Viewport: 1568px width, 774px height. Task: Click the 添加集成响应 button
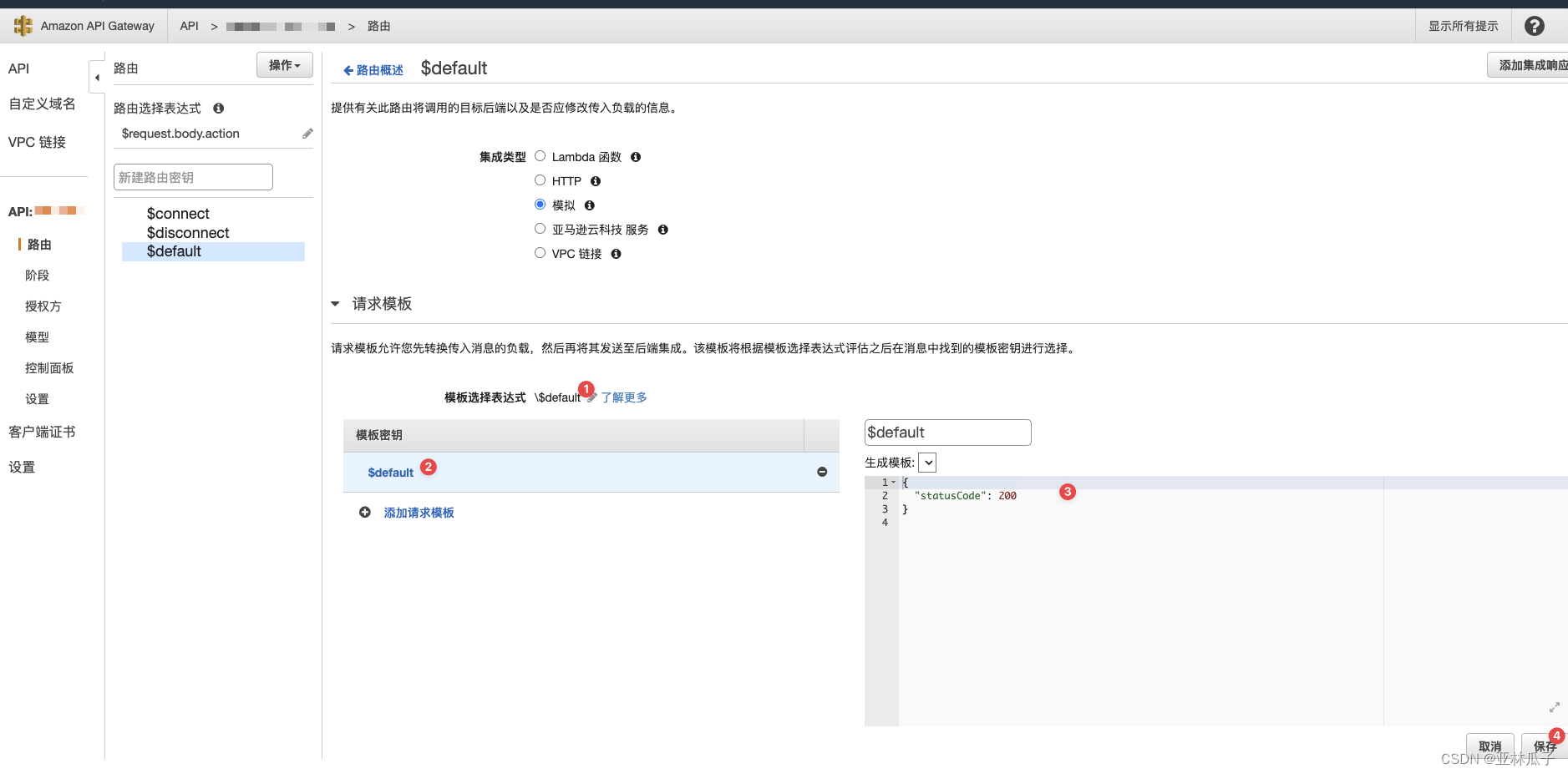1528,65
